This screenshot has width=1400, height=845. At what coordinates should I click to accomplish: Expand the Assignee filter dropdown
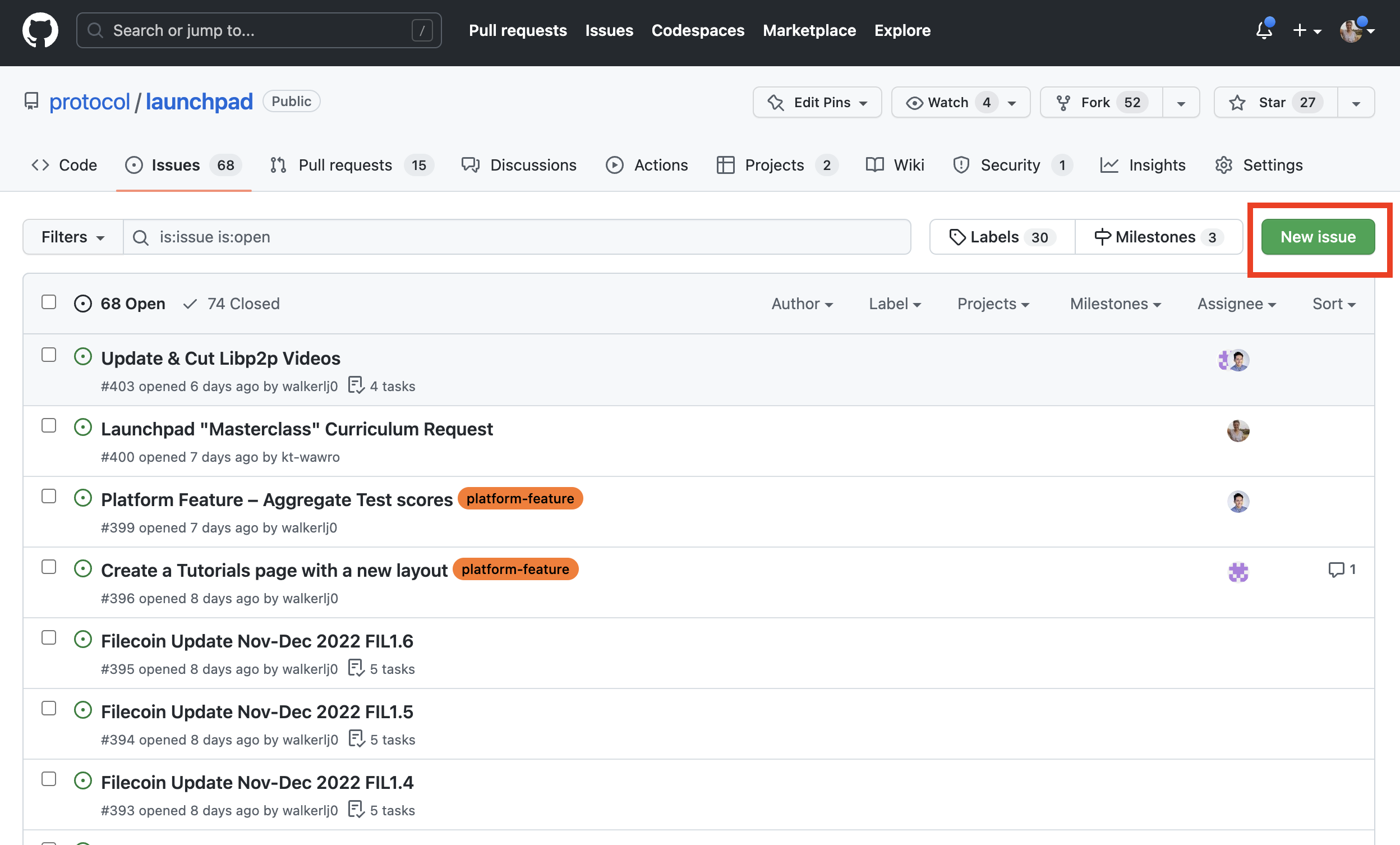(1236, 304)
